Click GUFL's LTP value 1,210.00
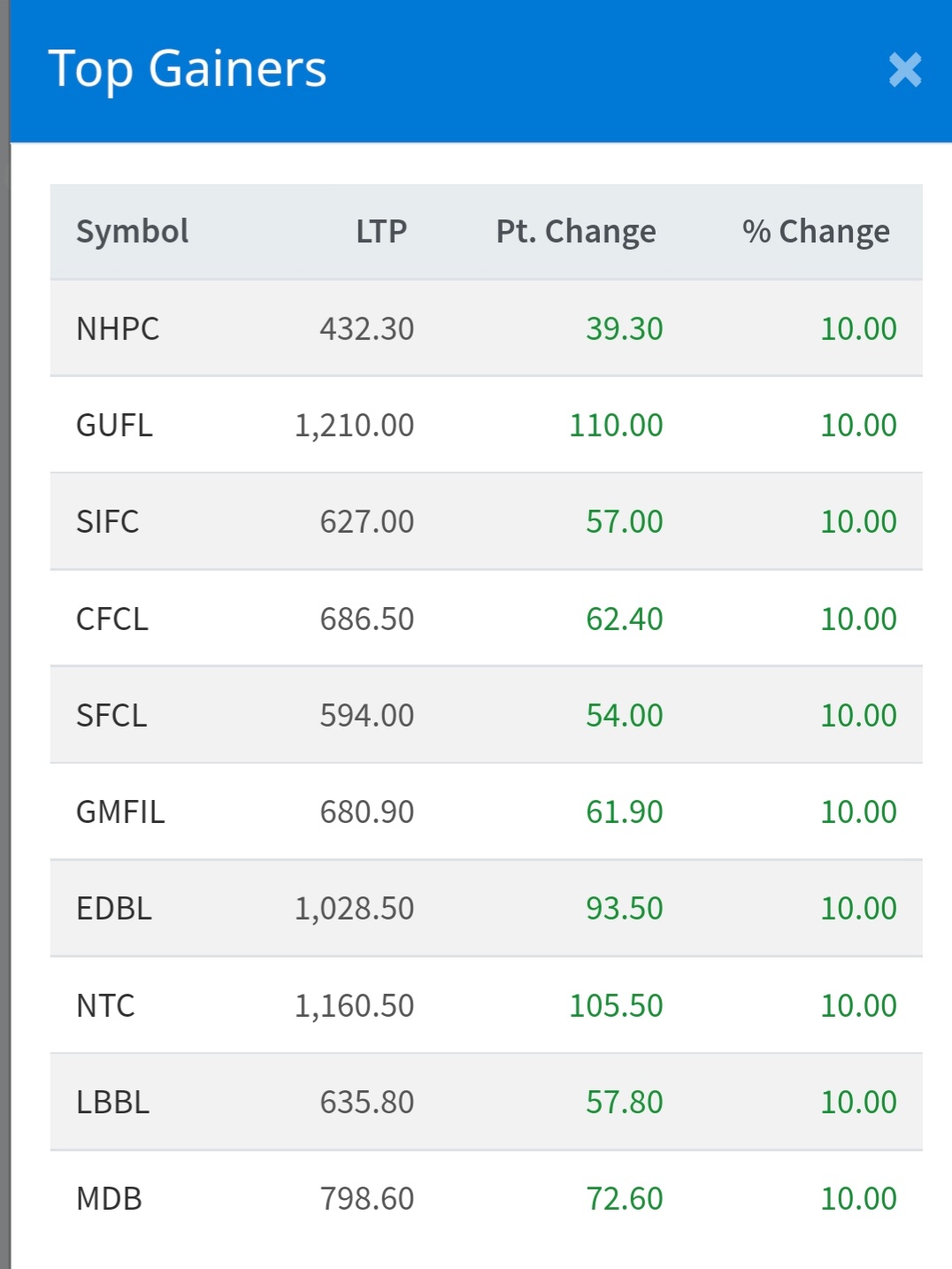The width and height of the screenshot is (952, 1269). (354, 426)
